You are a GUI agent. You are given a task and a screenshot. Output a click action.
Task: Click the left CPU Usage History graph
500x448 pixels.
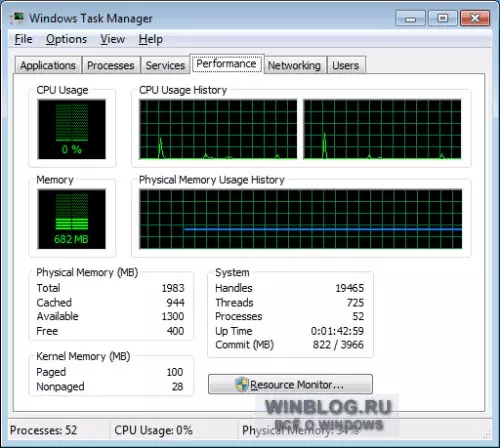[x=218, y=129]
